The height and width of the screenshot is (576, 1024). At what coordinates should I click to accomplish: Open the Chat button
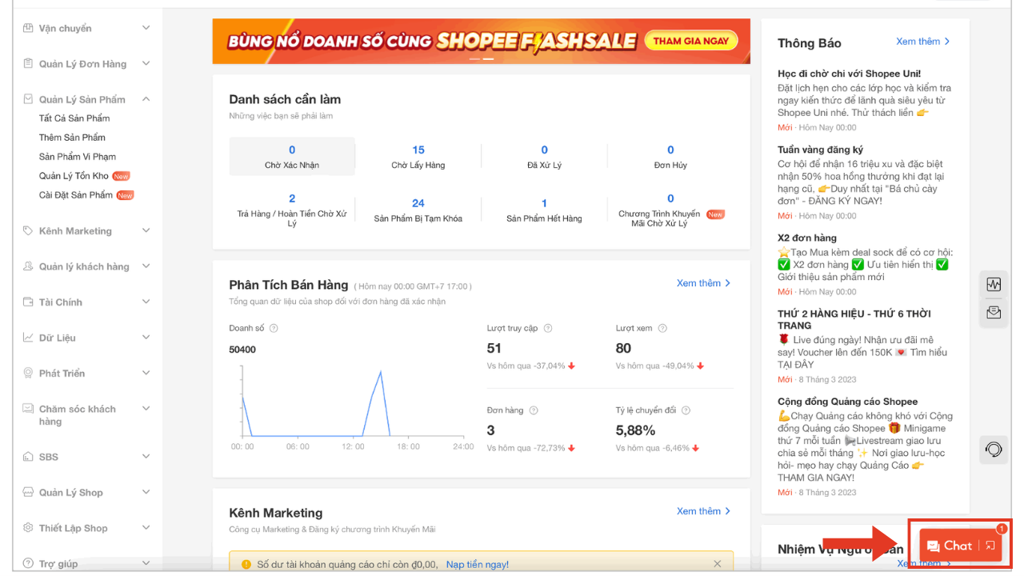(949, 545)
